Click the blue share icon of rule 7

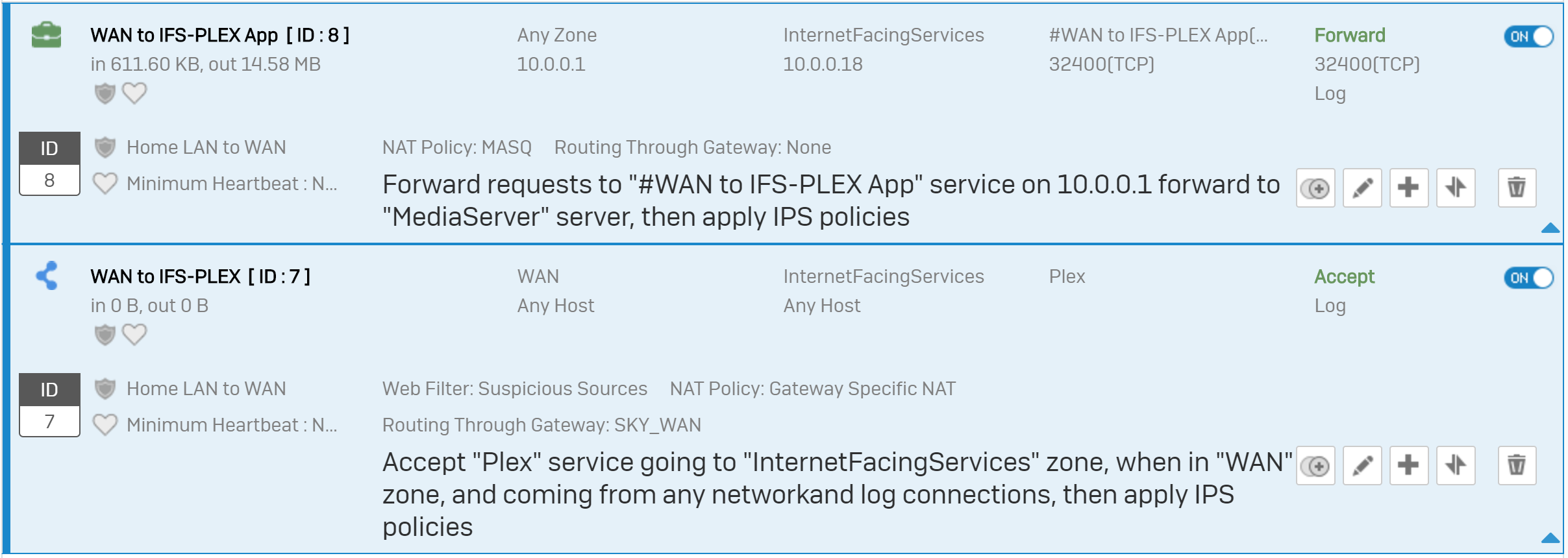47,276
